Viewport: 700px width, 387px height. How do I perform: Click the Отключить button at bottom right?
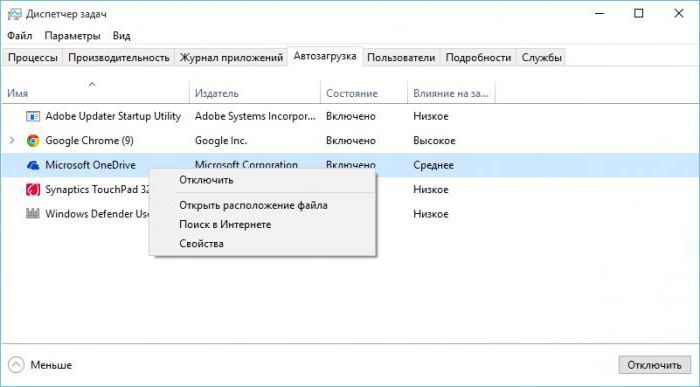tap(654, 365)
